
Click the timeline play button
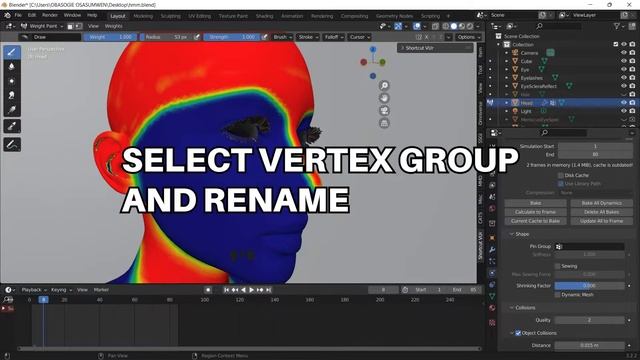[251, 290]
